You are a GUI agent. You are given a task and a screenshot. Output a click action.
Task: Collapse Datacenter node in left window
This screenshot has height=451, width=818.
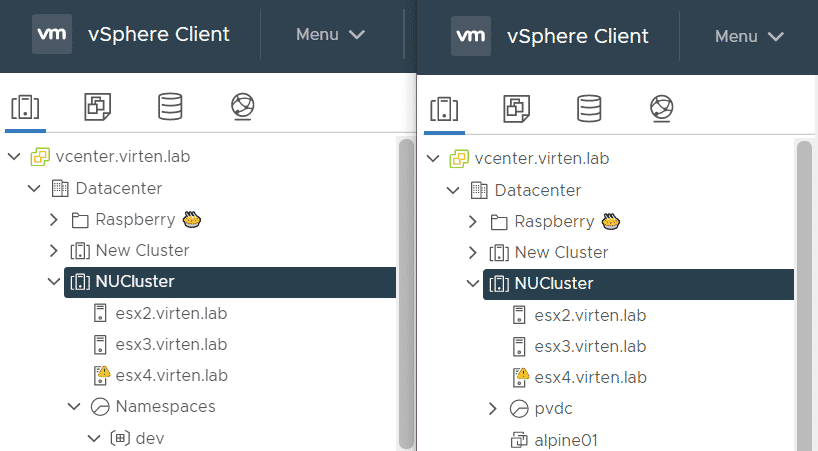coord(34,188)
